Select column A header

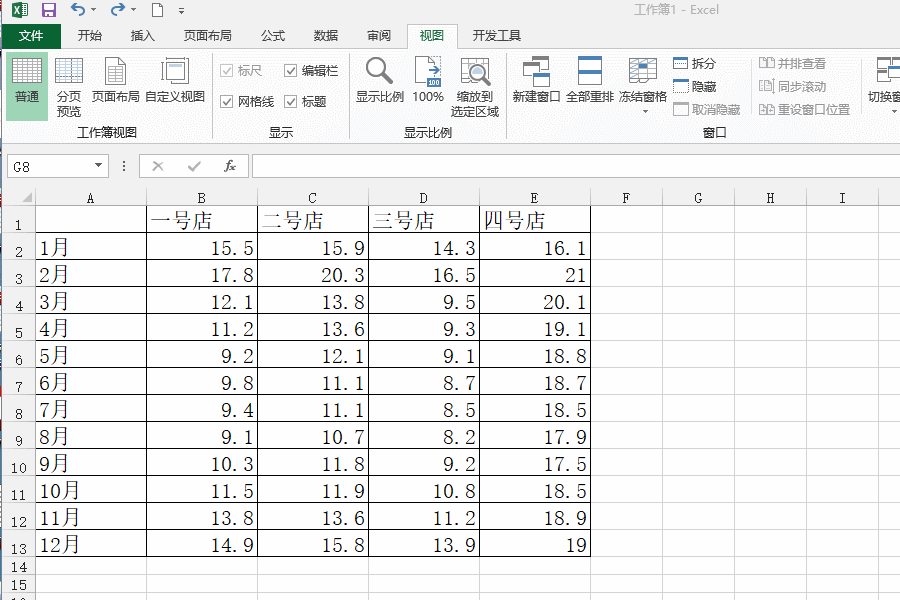(x=91, y=198)
